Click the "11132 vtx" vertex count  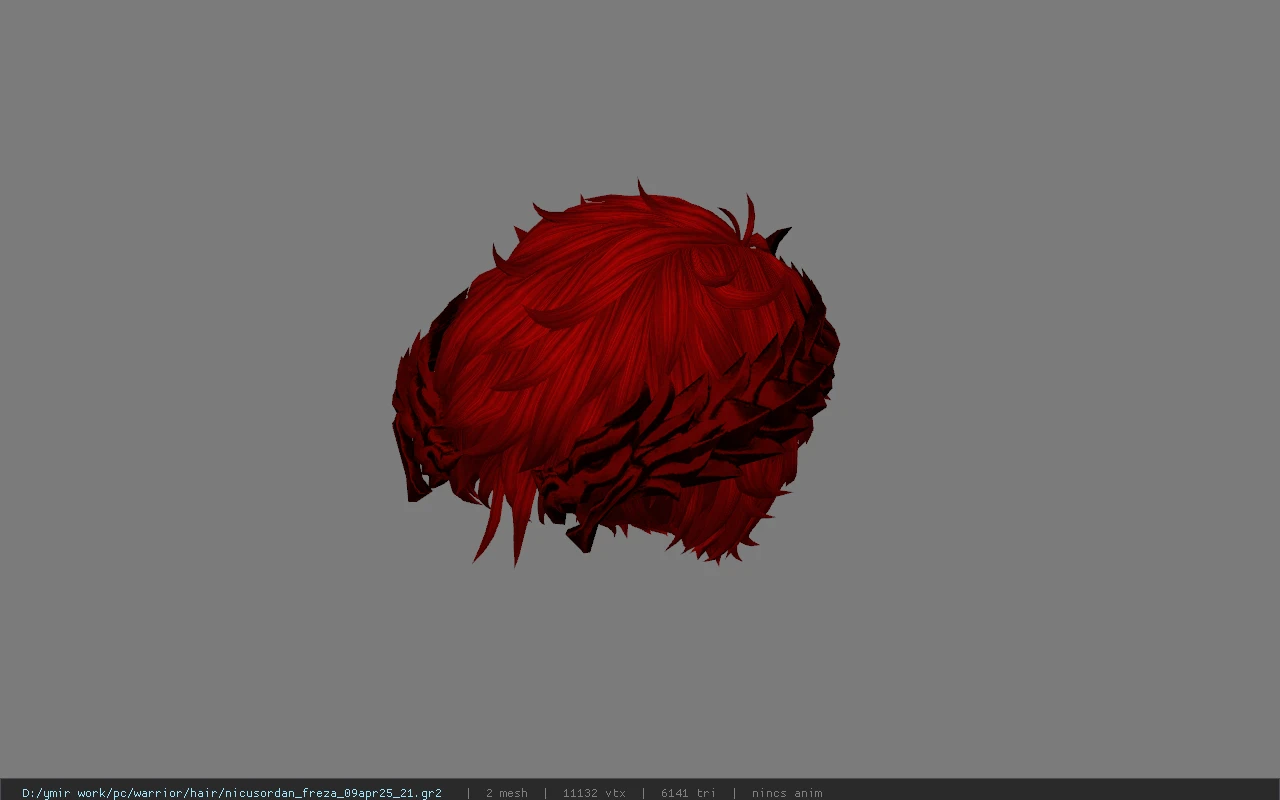(x=594, y=793)
